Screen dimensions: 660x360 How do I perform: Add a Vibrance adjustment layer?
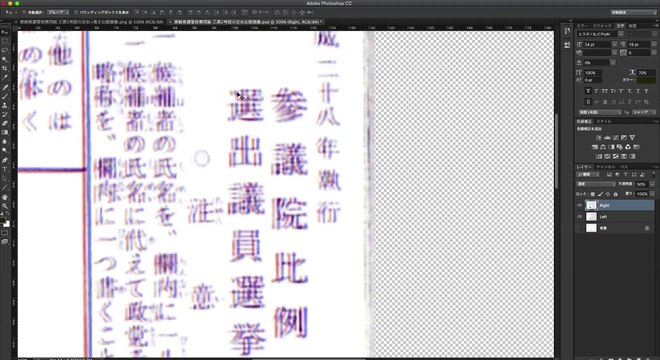pos(632,138)
